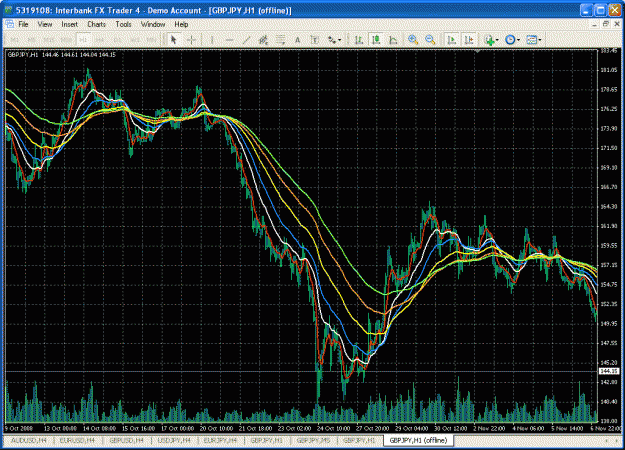Open the File menu
This screenshot has width=625, height=450.
coord(24,25)
